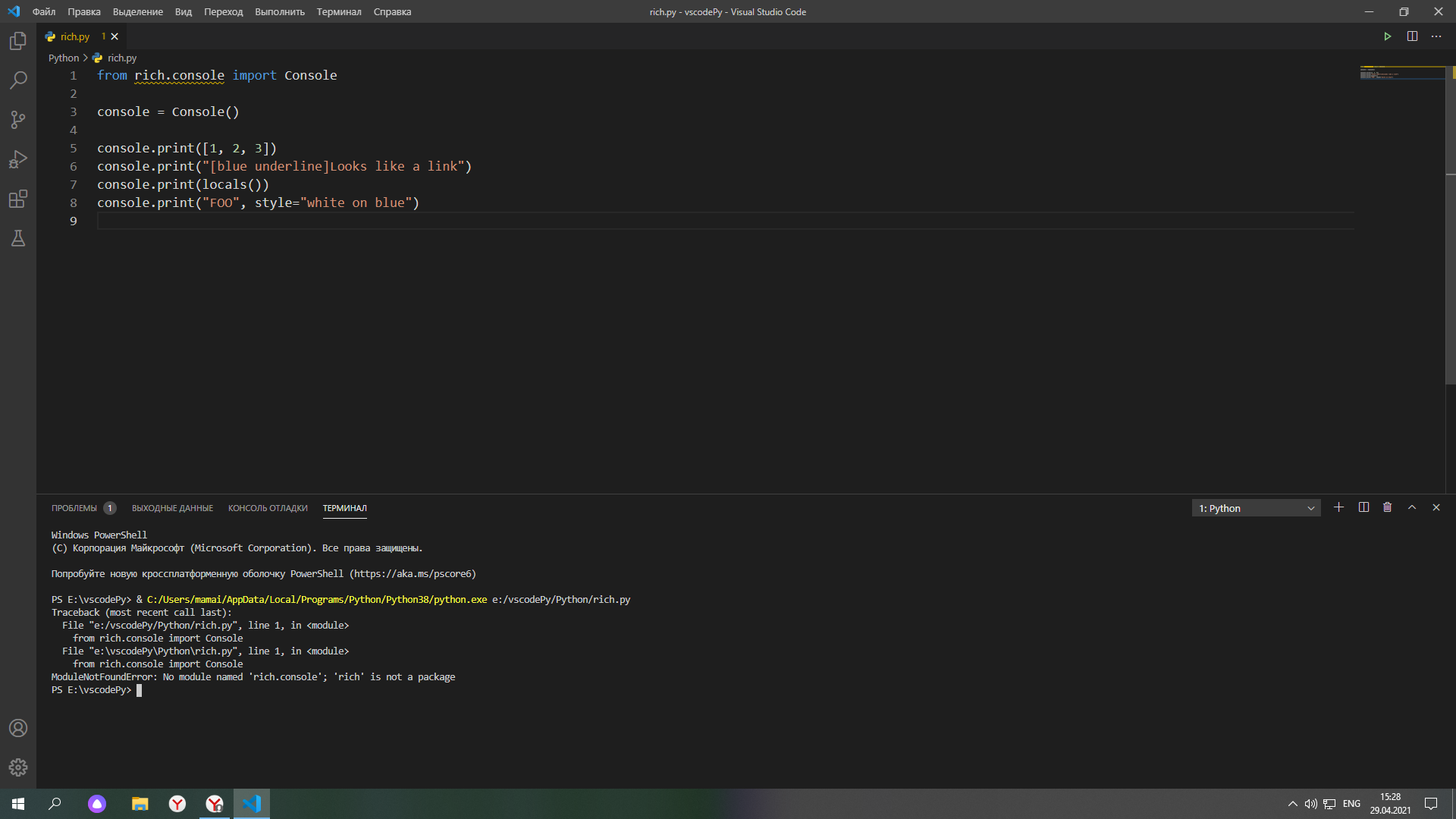The image size is (1456, 819).
Task: Create a new terminal with plus icon
Action: (x=1338, y=507)
